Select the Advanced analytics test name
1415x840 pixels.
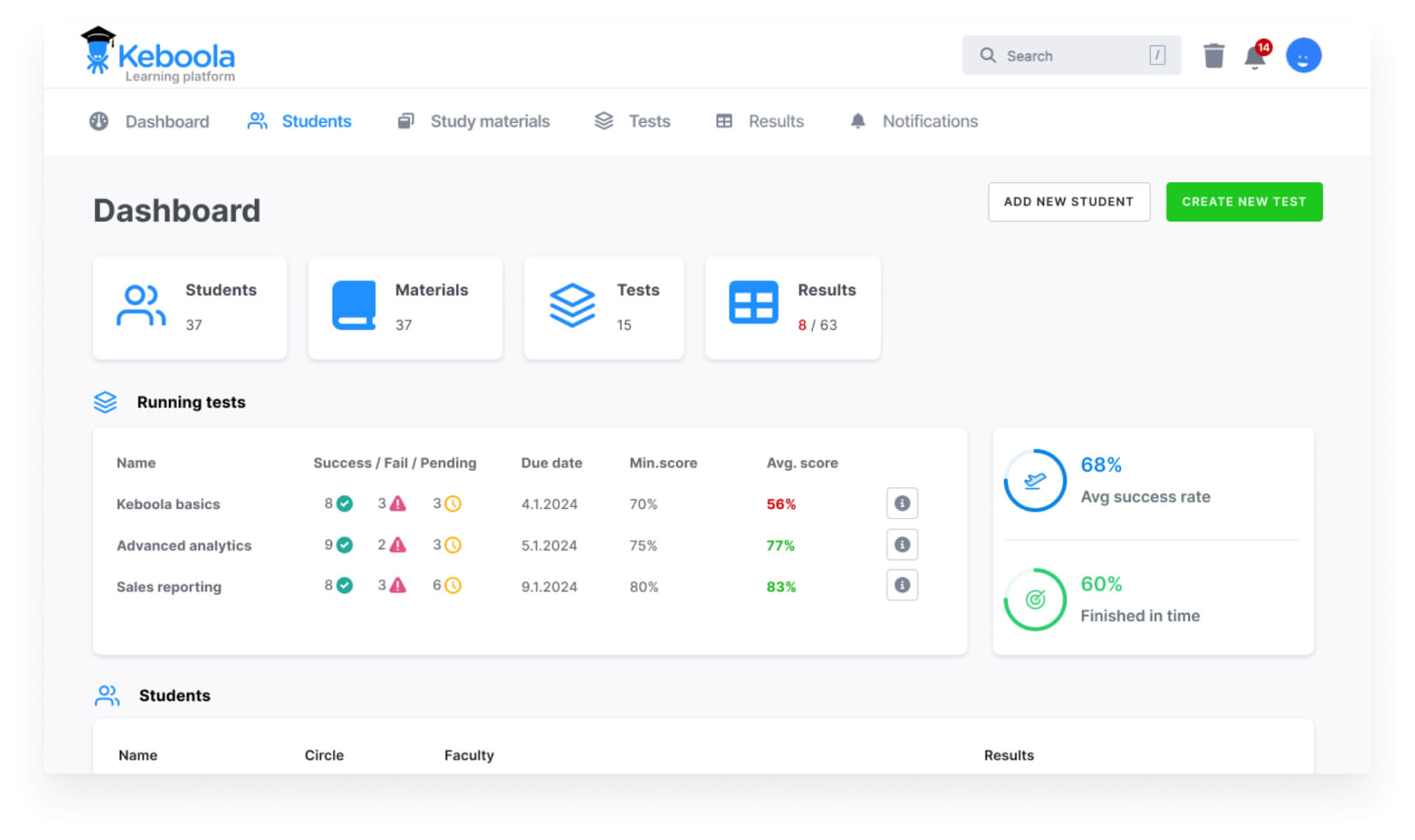(184, 545)
